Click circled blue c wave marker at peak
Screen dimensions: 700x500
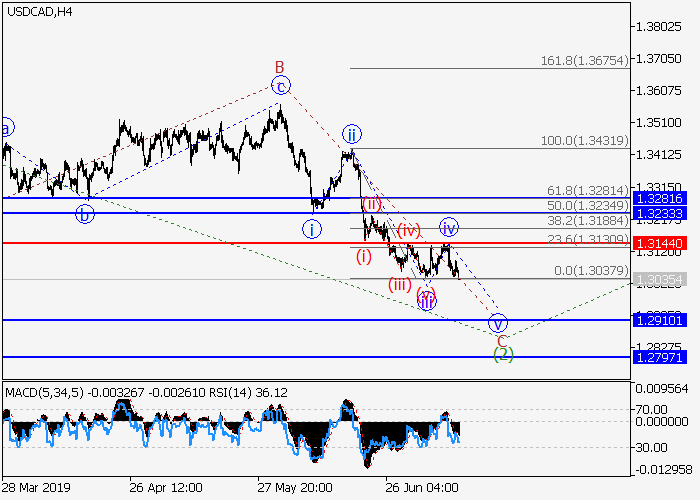tap(282, 85)
